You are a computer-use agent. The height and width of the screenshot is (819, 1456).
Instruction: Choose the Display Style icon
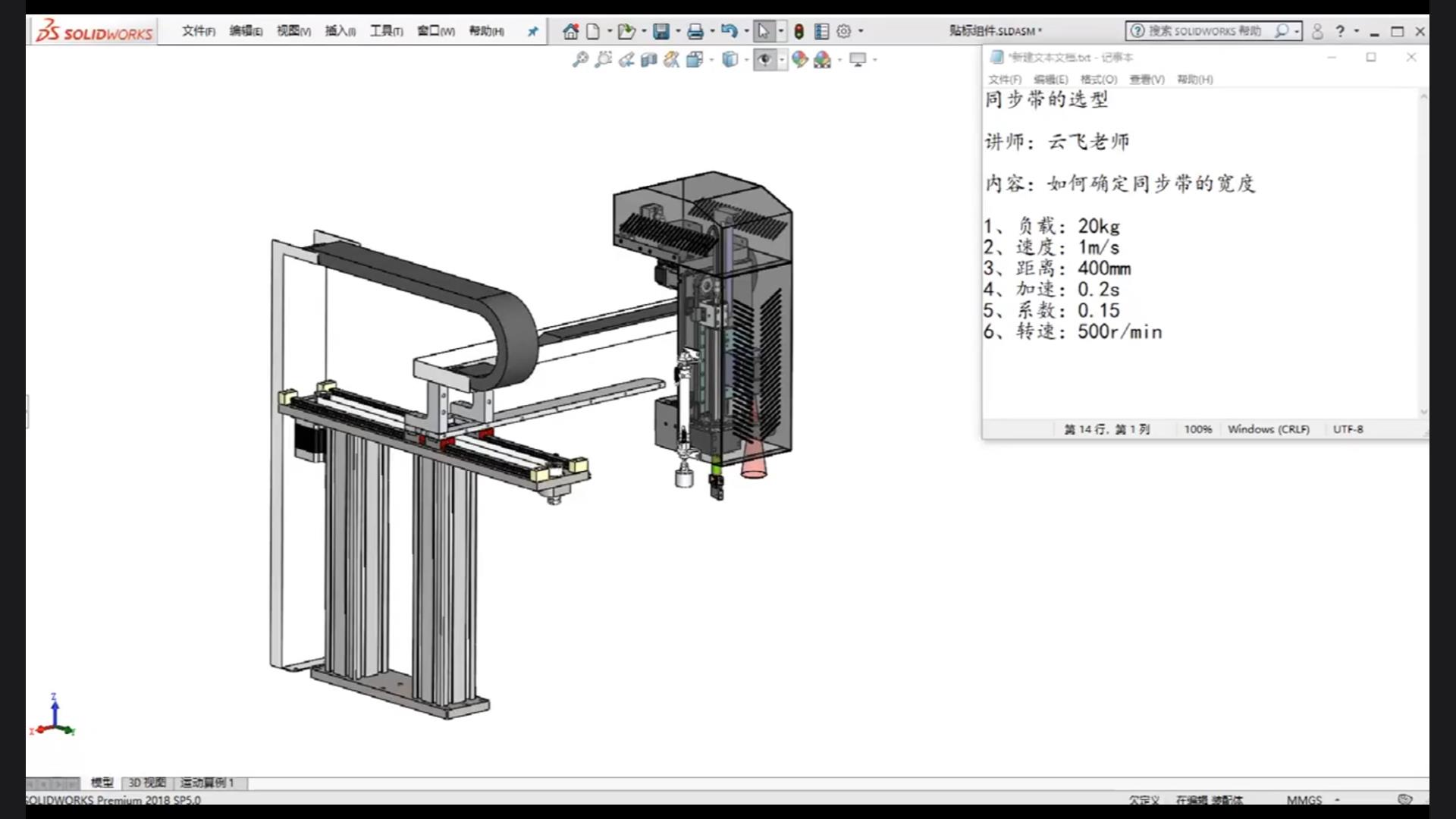coord(730,59)
